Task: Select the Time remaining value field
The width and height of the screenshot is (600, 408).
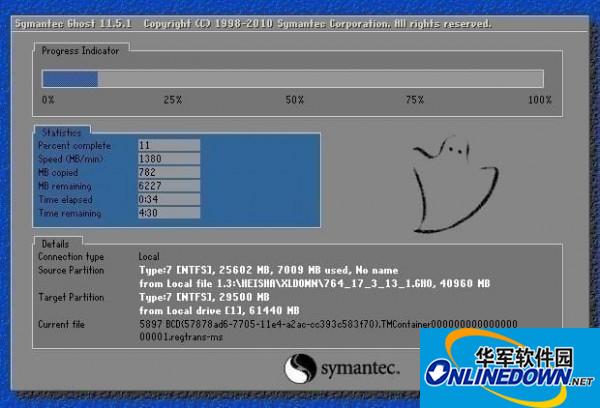Action: tap(169, 213)
